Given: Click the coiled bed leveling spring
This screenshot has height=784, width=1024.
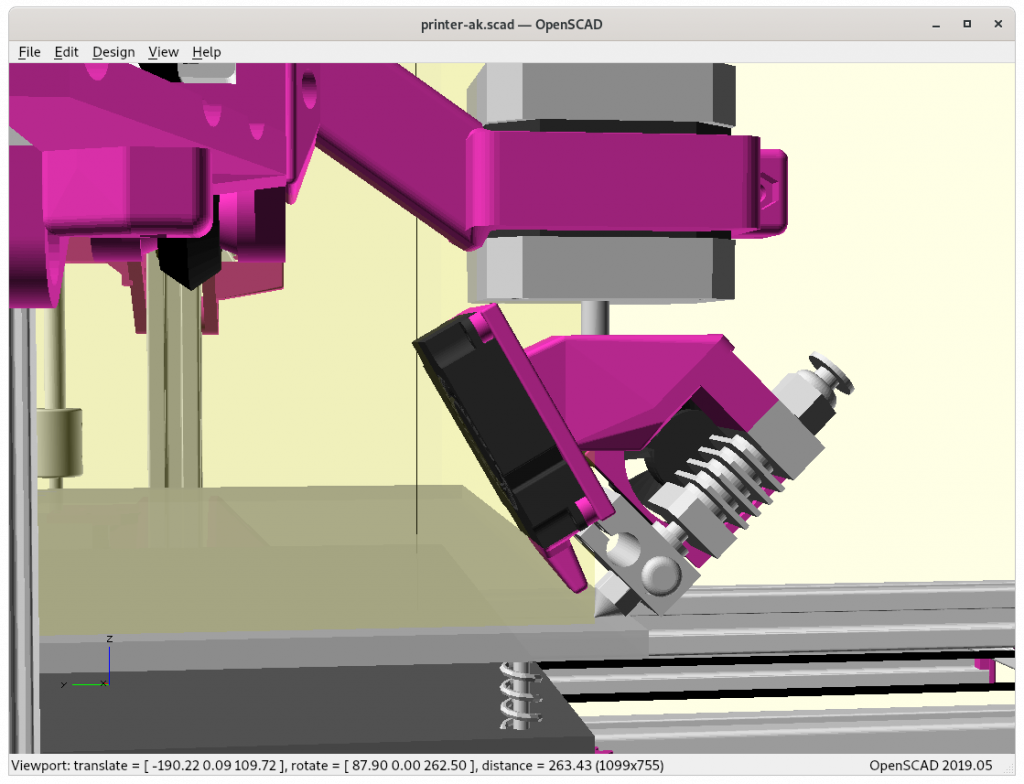Looking at the screenshot, I should coord(520,695).
